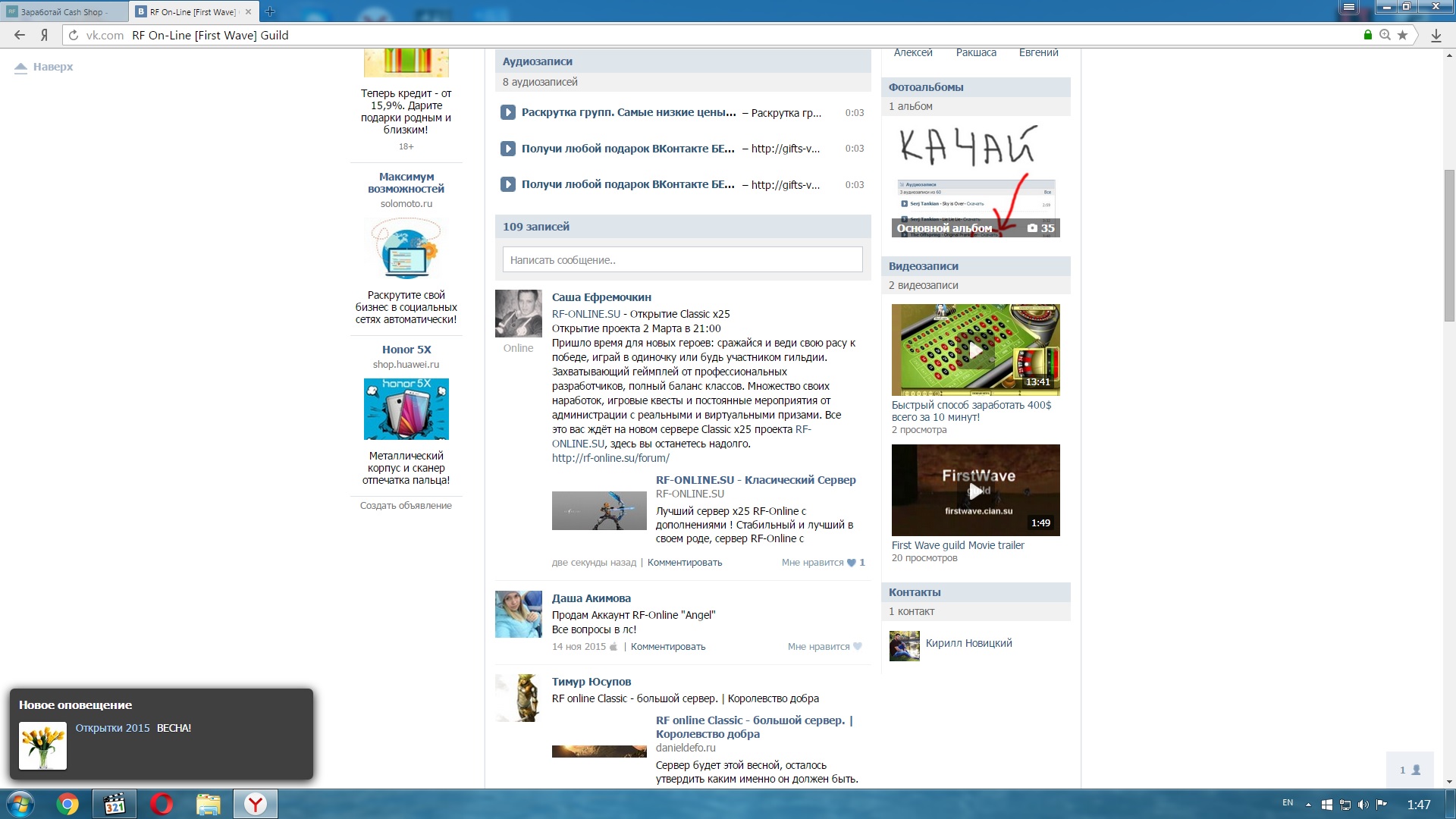Open system tray volume speaker icon
1456x819 pixels.
pos(1363,805)
